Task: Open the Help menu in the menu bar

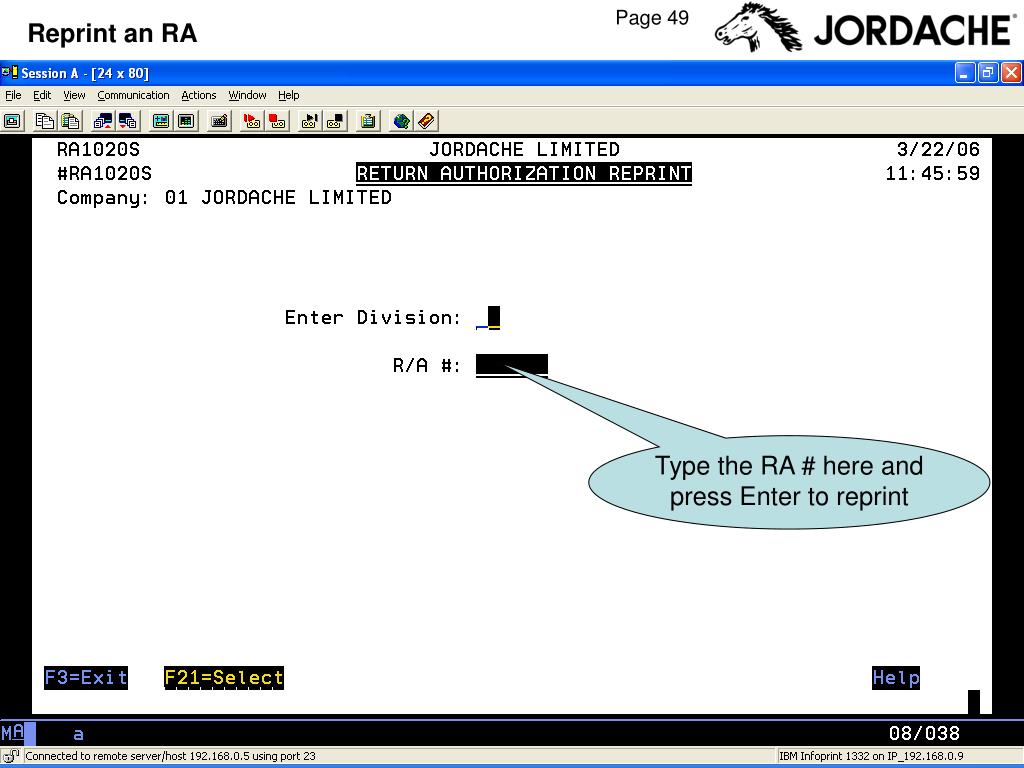Action: click(x=288, y=95)
